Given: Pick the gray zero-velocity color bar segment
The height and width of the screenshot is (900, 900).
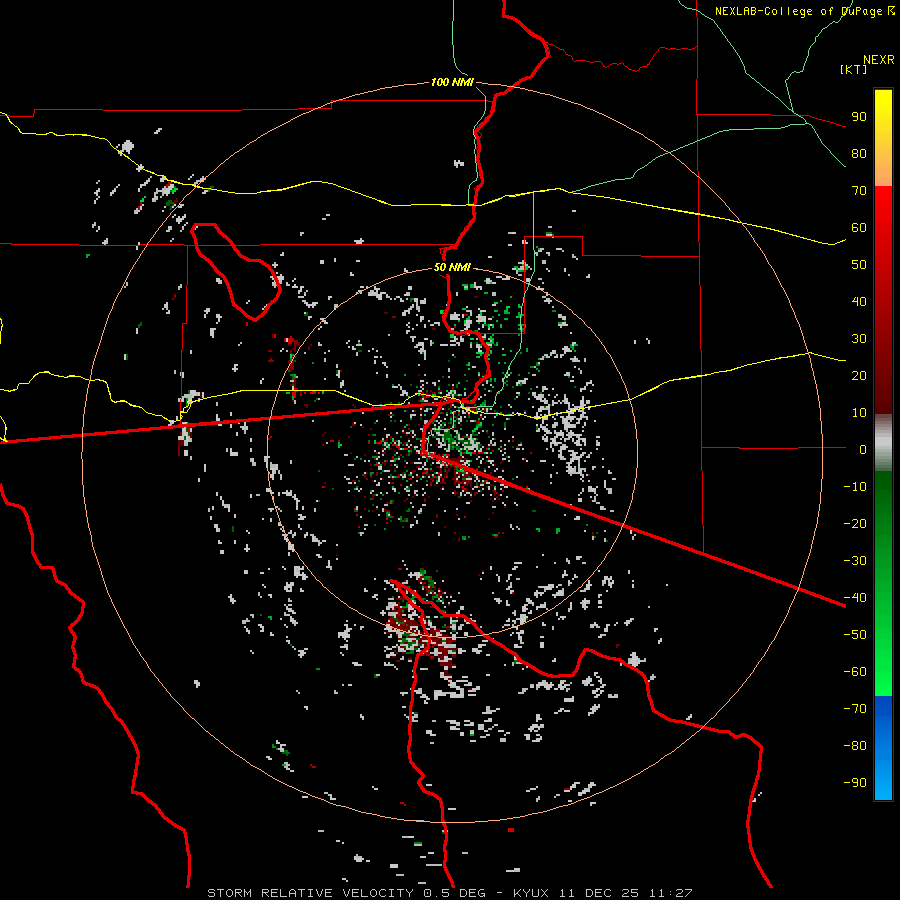Looking at the screenshot, I should (883, 443).
